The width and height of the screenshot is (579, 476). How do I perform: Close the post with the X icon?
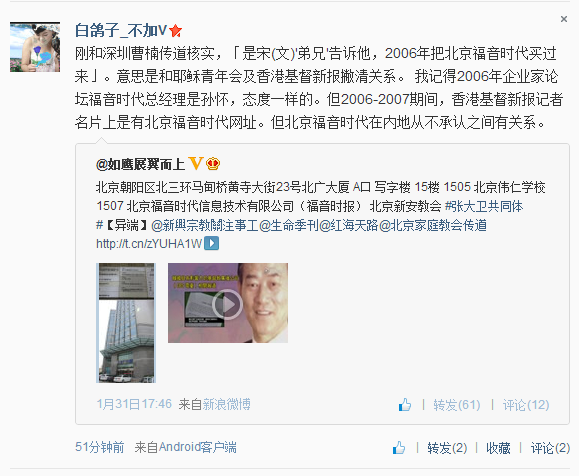[563, 19]
